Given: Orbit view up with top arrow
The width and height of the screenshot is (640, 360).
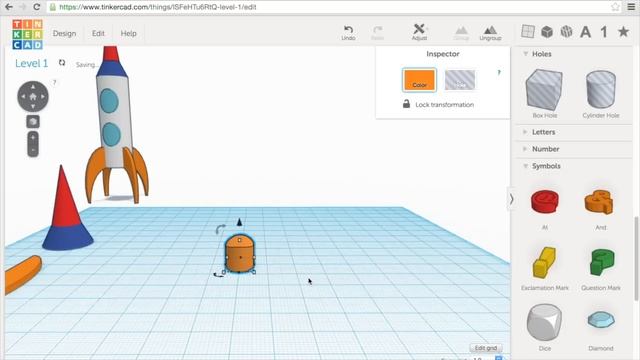Looking at the screenshot, I should pyautogui.click(x=33, y=87).
